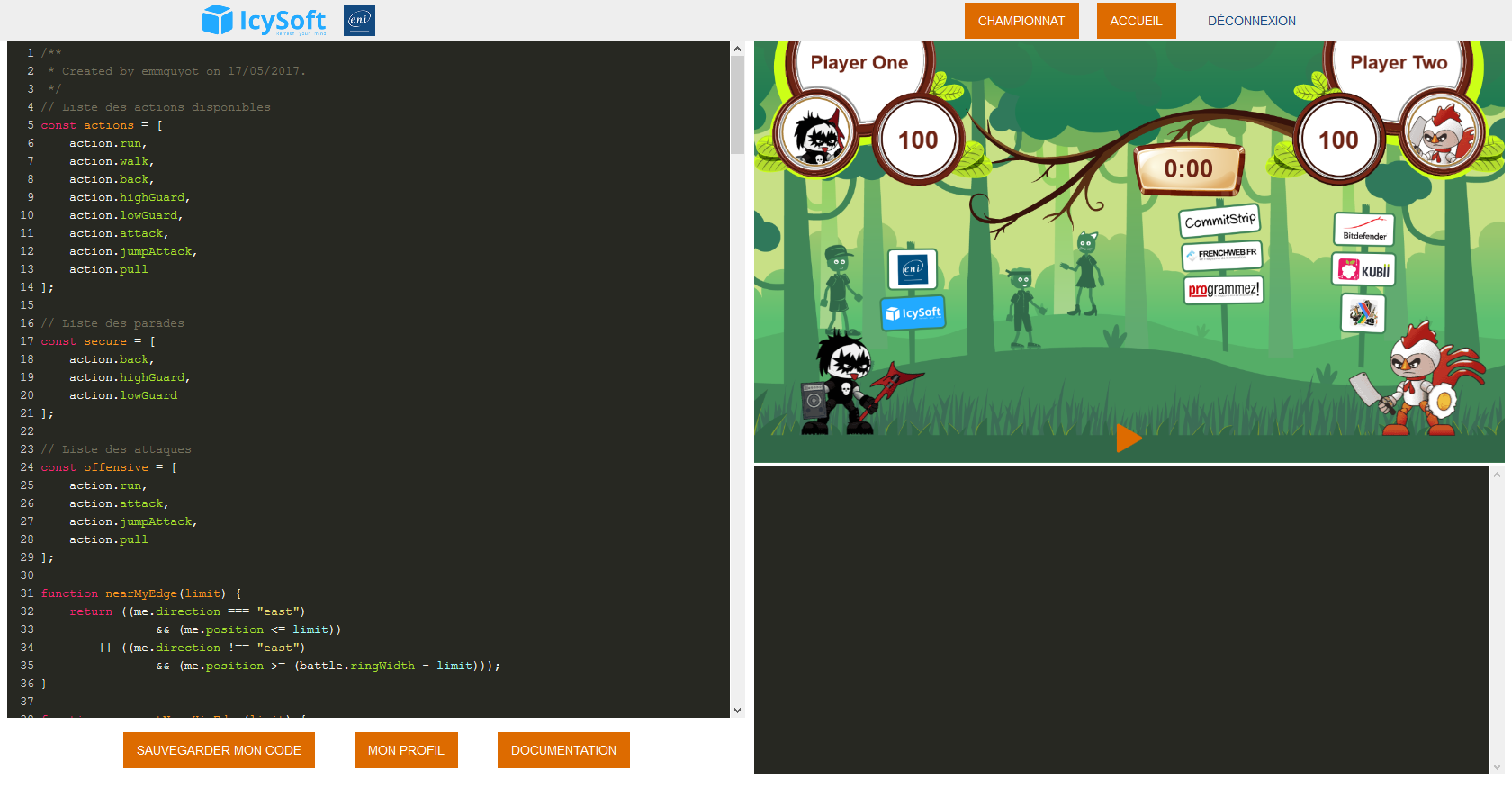1512x806 pixels.
Task: Start the battle with orange play button
Action: click(x=1129, y=439)
